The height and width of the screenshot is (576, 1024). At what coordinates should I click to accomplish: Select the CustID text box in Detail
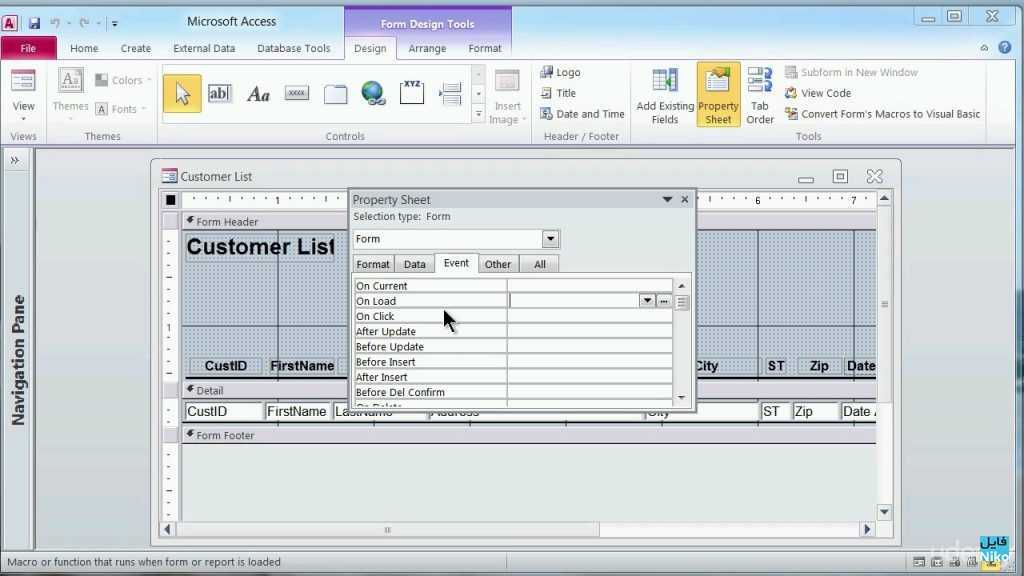coord(224,412)
